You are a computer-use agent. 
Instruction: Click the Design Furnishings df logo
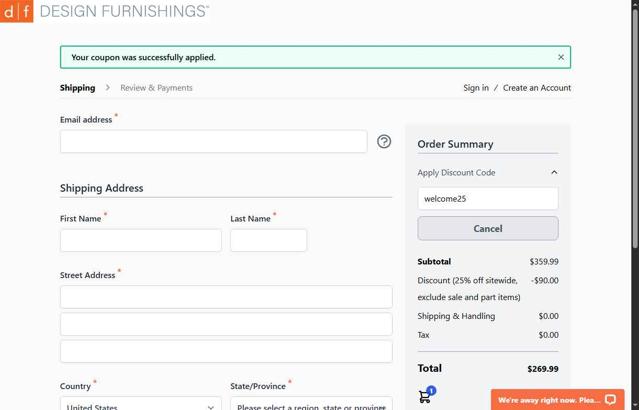coord(16,11)
